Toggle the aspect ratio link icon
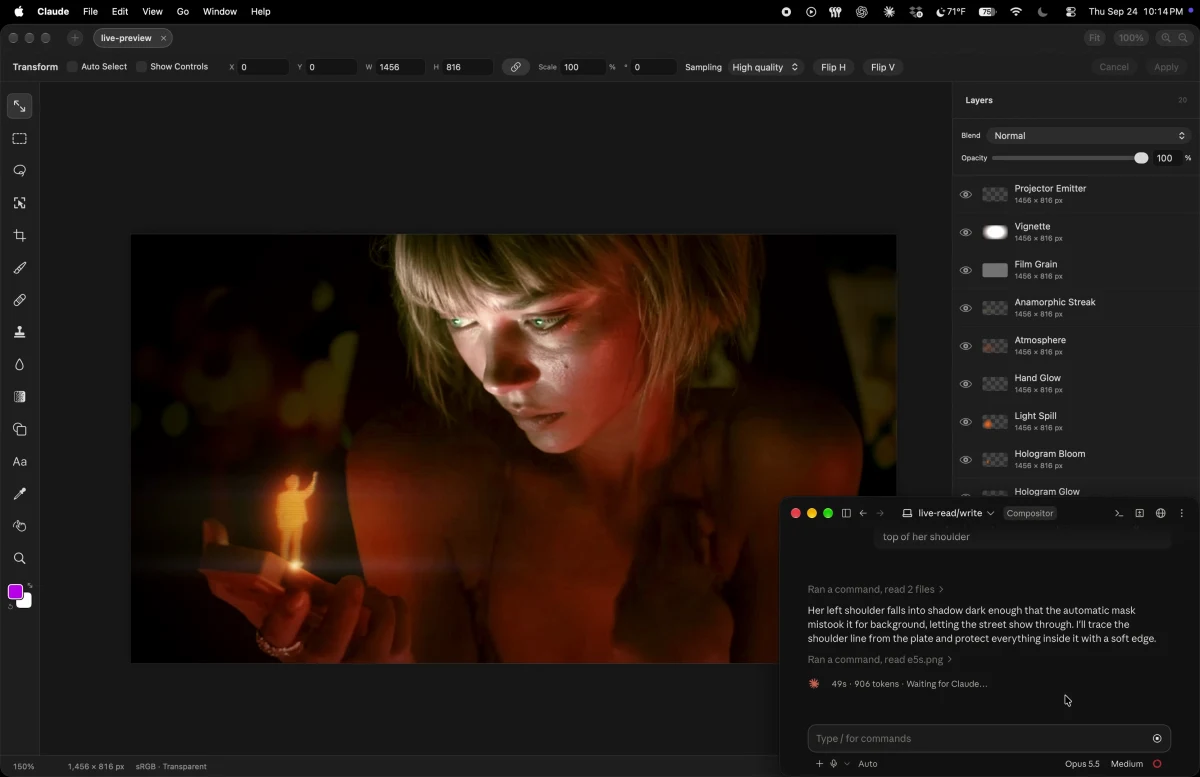This screenshot has width=1200, height=777. click(x=516, y=67)
